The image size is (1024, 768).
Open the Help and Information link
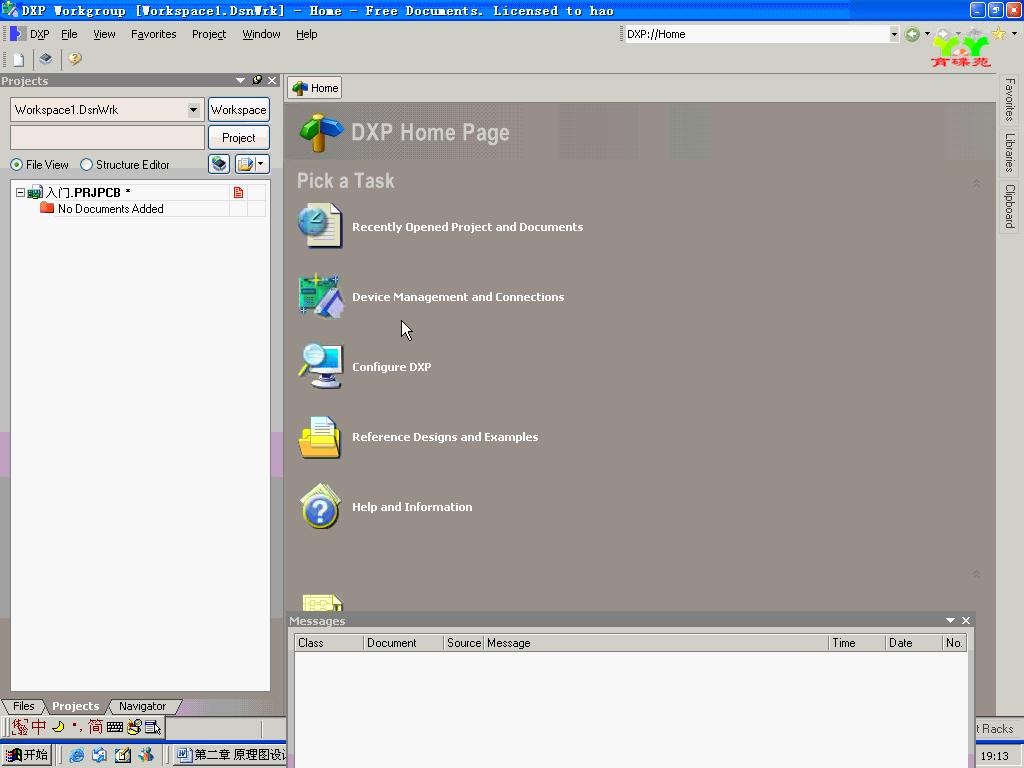point(412,507)
